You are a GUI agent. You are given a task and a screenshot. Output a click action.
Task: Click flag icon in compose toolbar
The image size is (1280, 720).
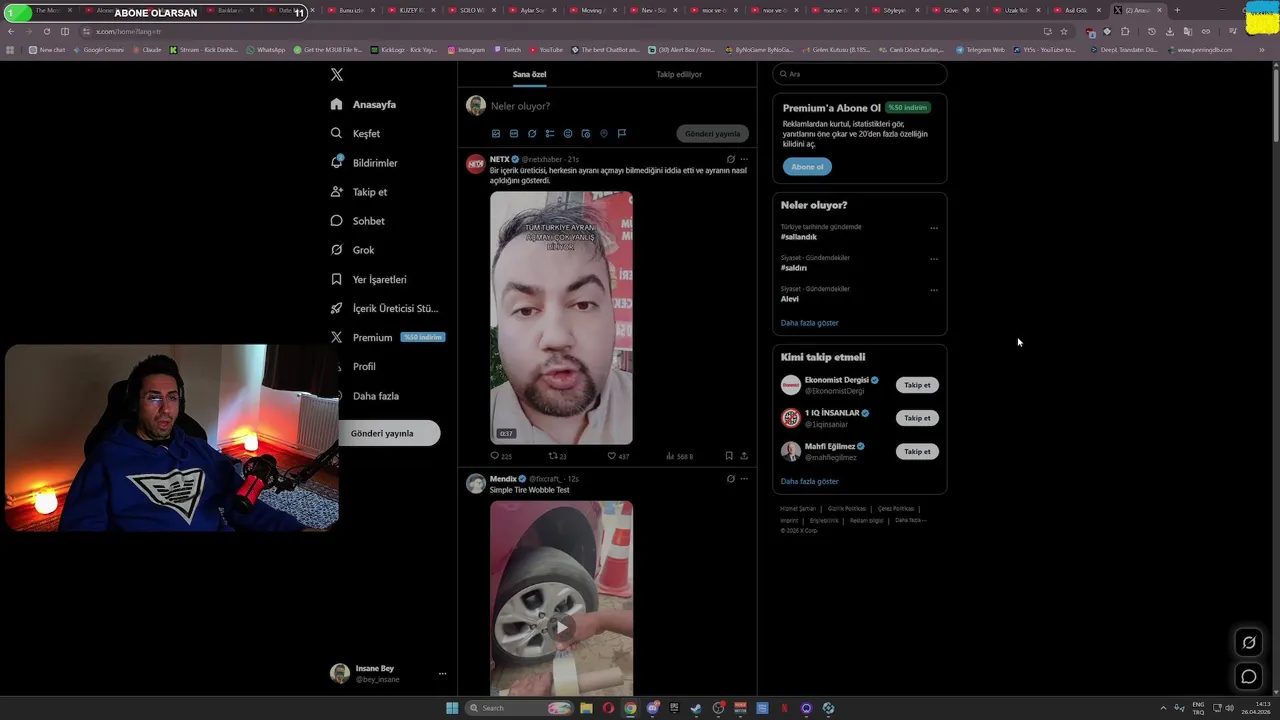pyautogui.click(x=622, y=133)
